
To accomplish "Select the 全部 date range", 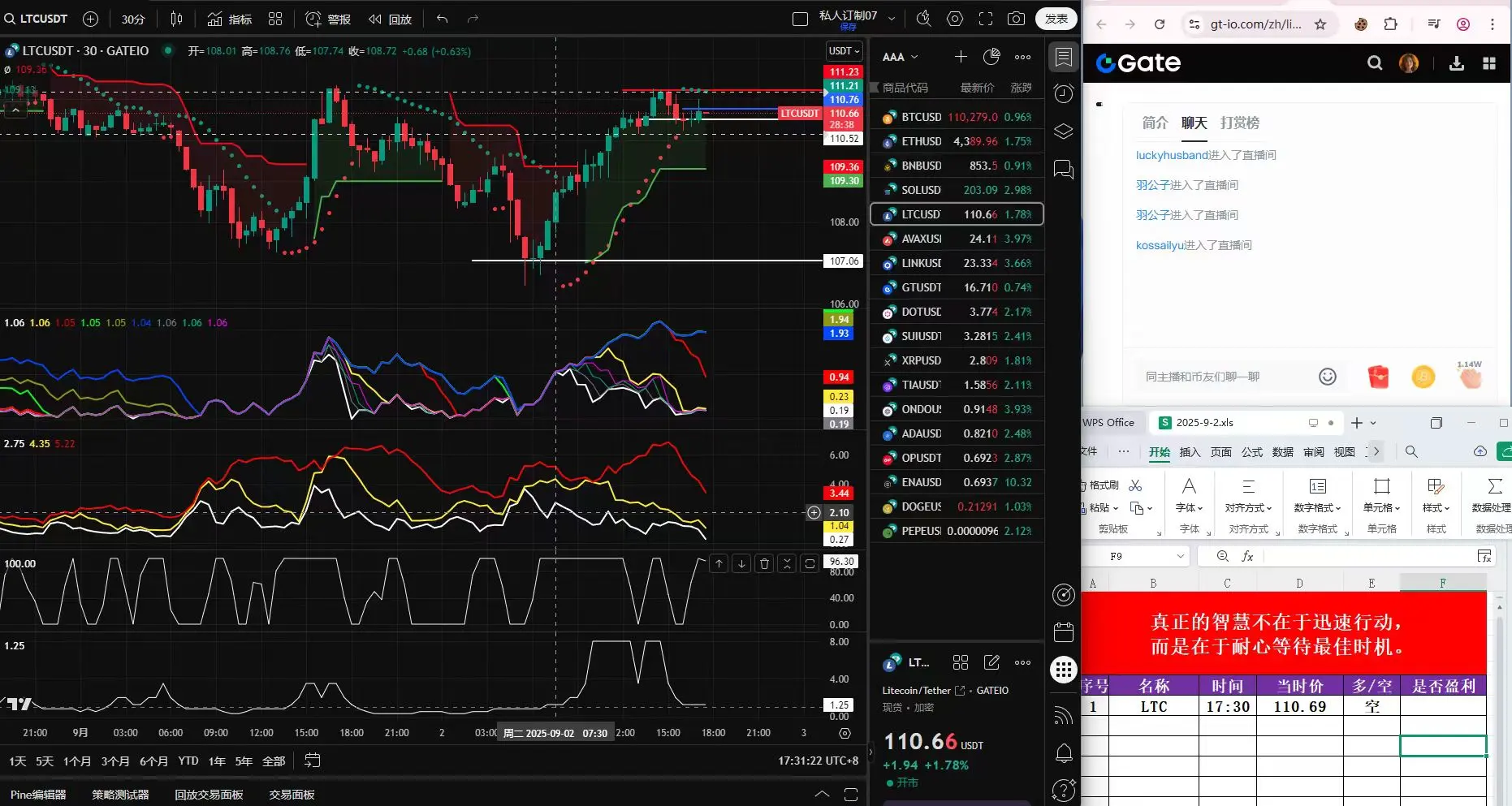I will 274,761.
